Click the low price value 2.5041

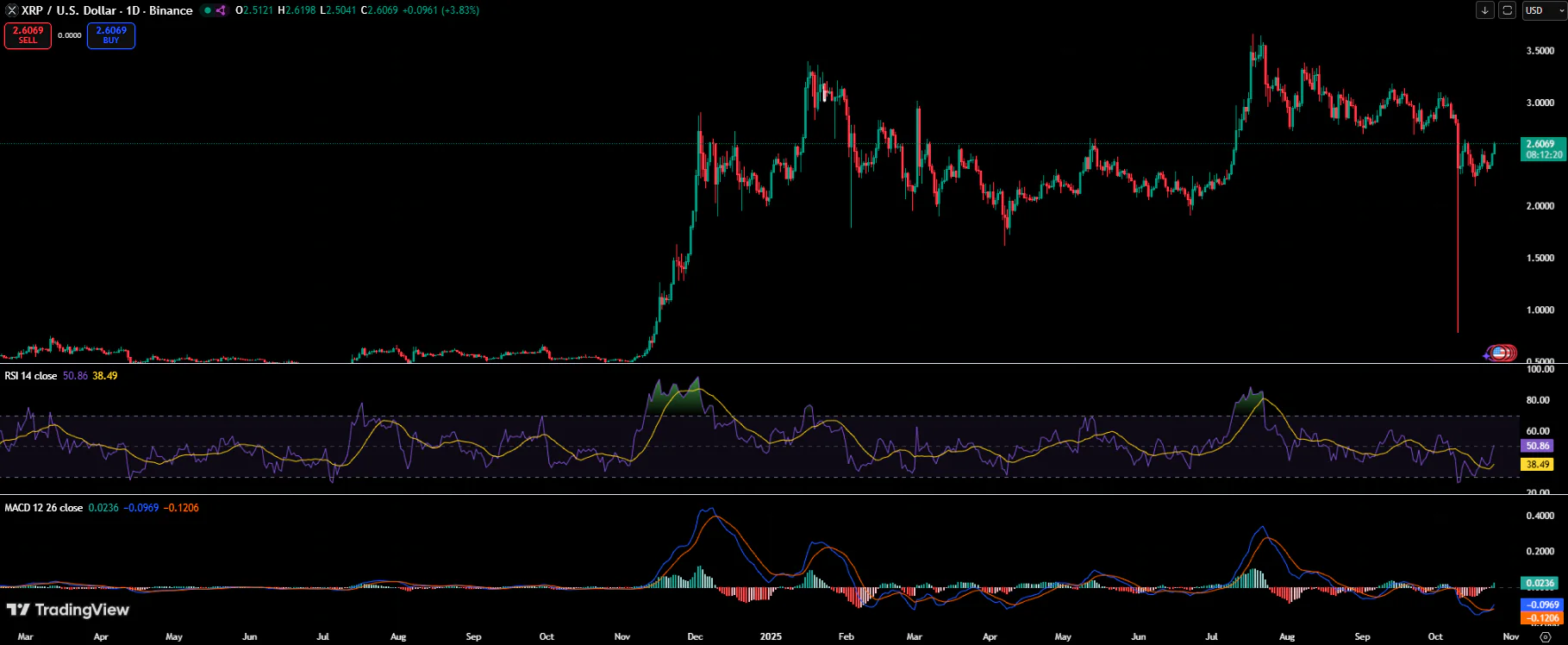(x=340, y=10)
